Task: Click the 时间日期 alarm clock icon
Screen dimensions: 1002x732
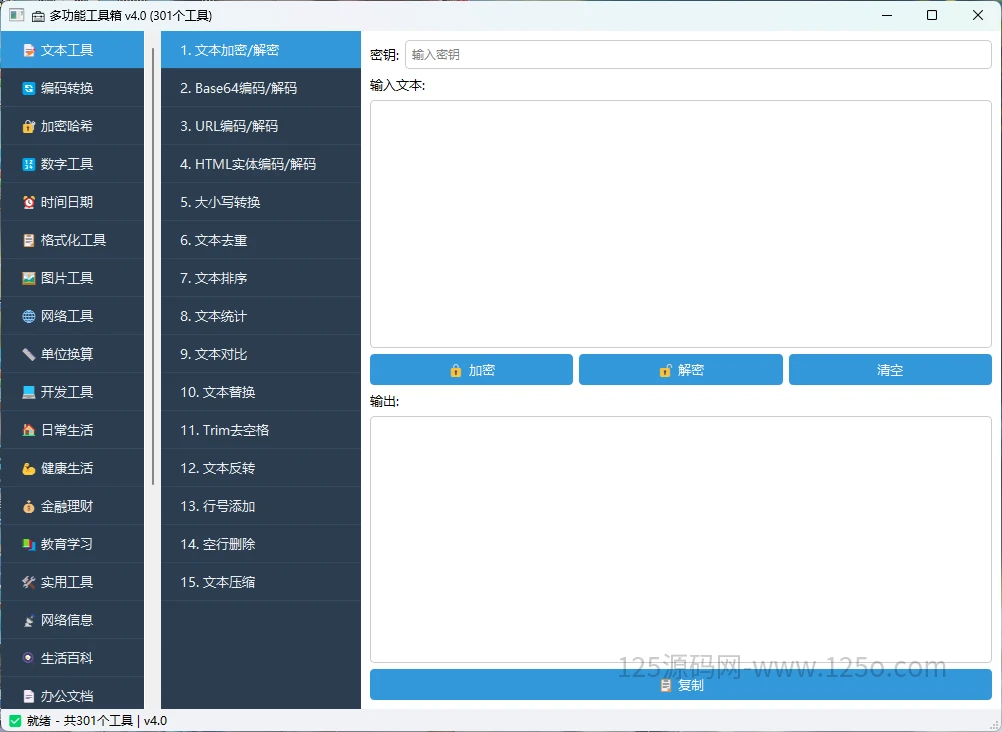Action: (x=28, y=203)
